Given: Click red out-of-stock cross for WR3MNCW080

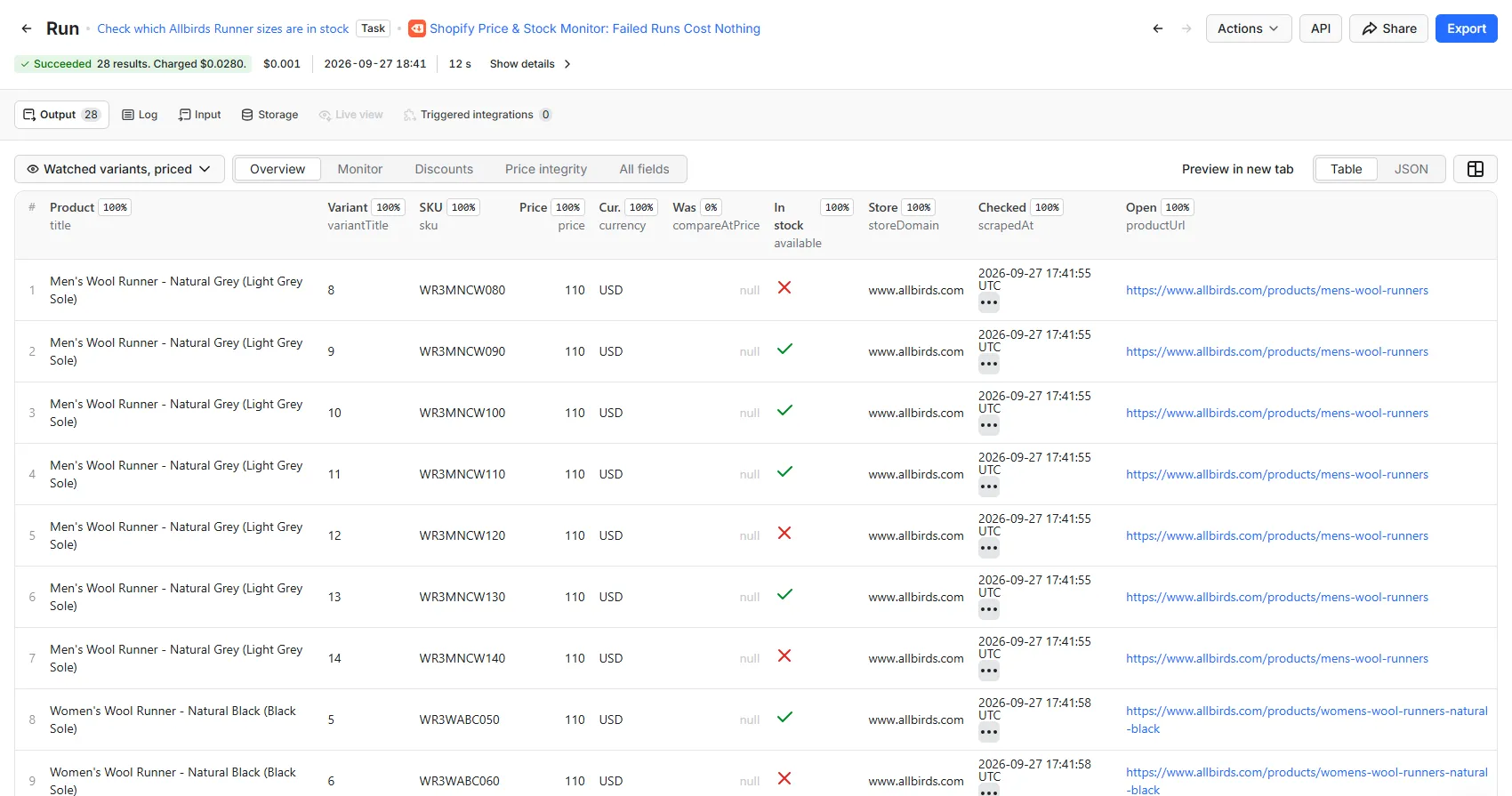Looking at the screenshot, I should point(784,287).
